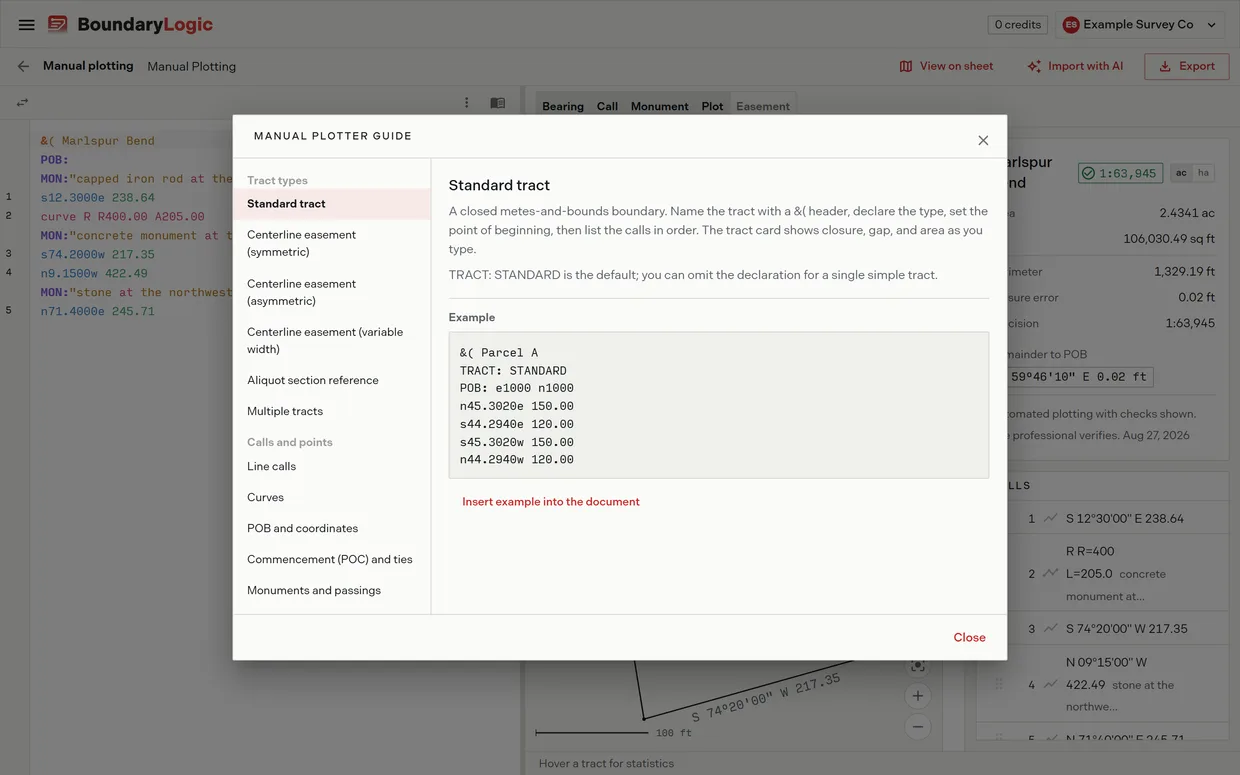Screen dimensions: 1240x775
Task: Click the Close button in guide dialog
Action: pyautogui.click(x=969, y=637)
